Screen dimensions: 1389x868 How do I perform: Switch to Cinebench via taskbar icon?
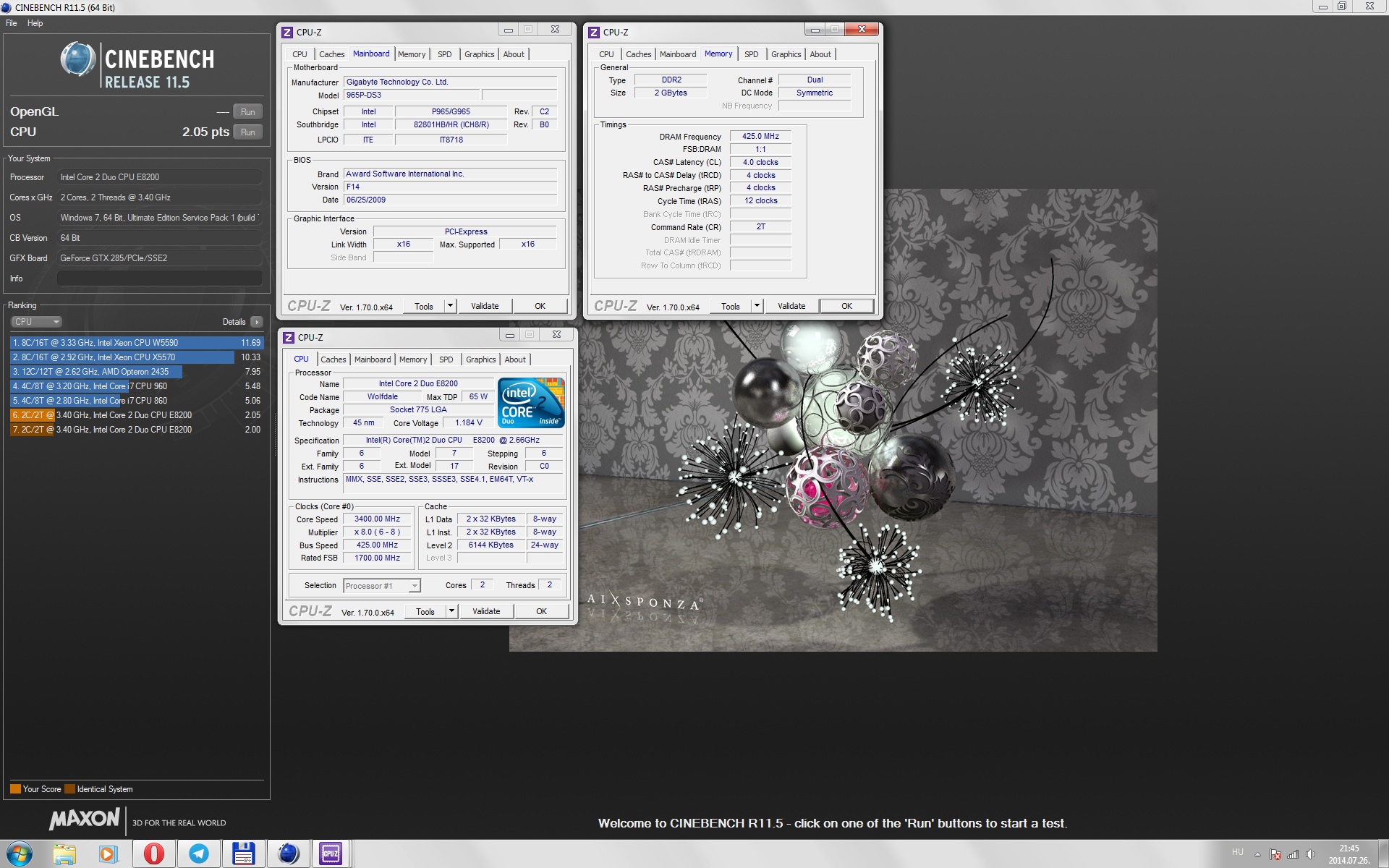click(288, 854)
